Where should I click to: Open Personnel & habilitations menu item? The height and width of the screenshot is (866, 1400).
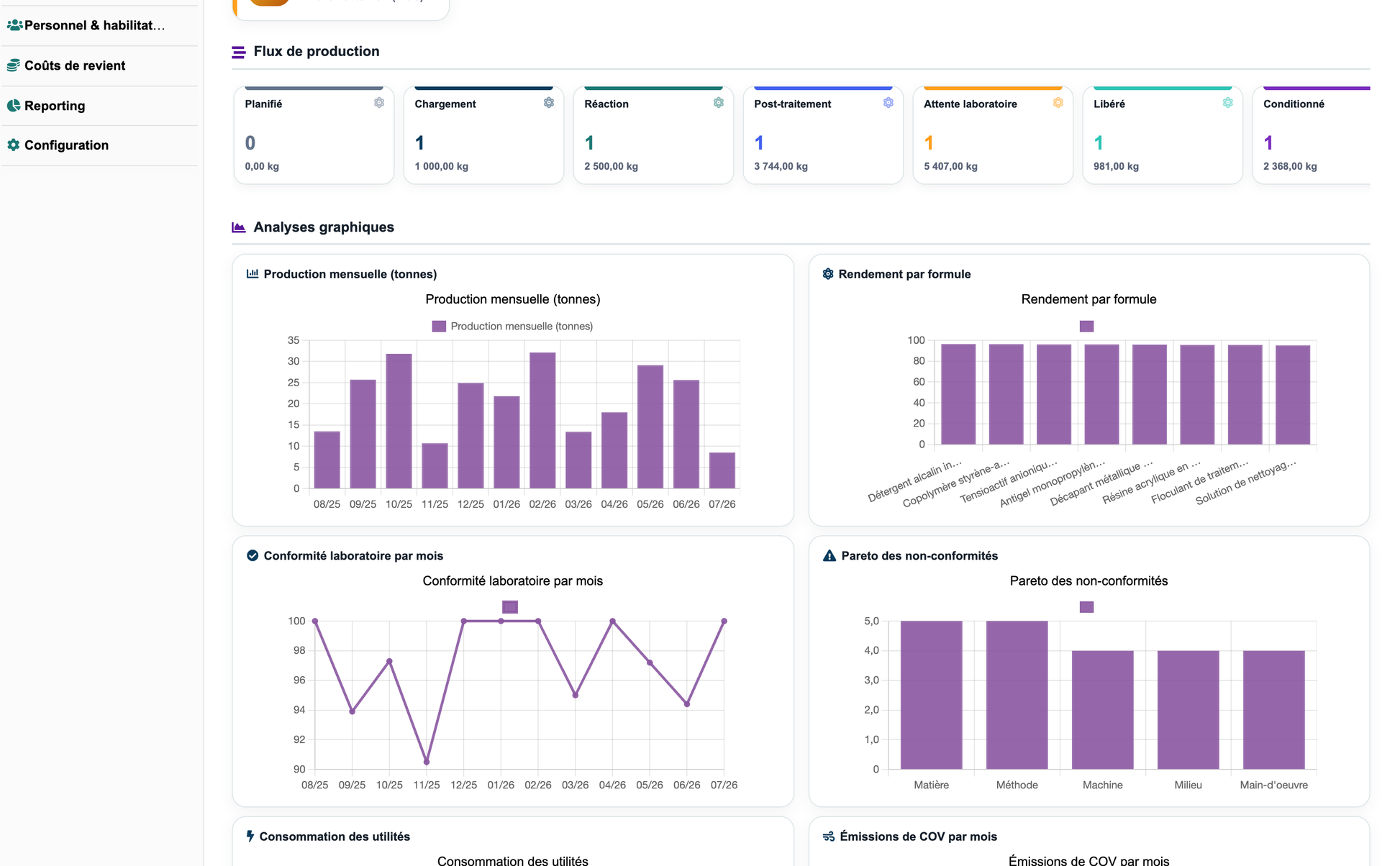[99, 26]
